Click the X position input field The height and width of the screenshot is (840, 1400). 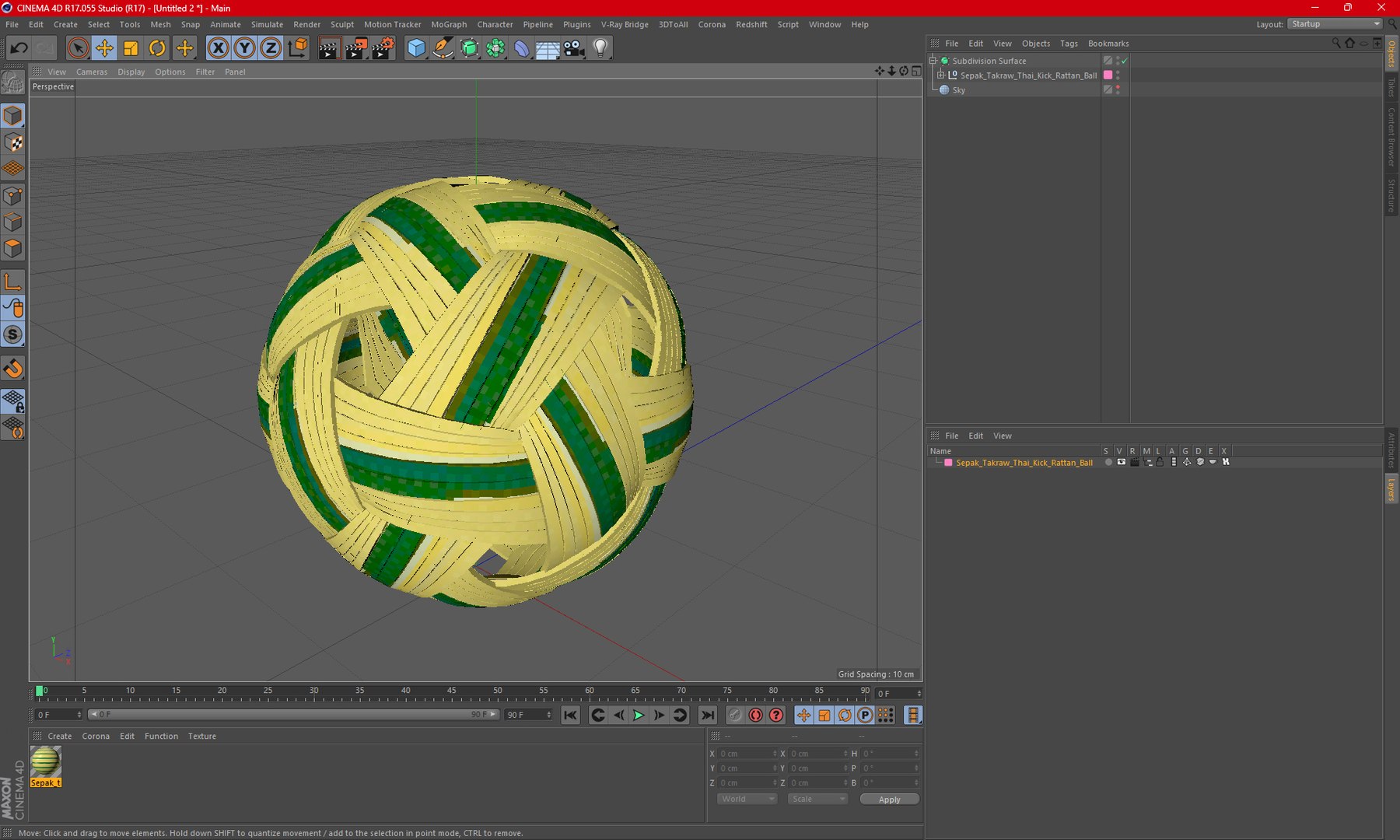[747, 754]
